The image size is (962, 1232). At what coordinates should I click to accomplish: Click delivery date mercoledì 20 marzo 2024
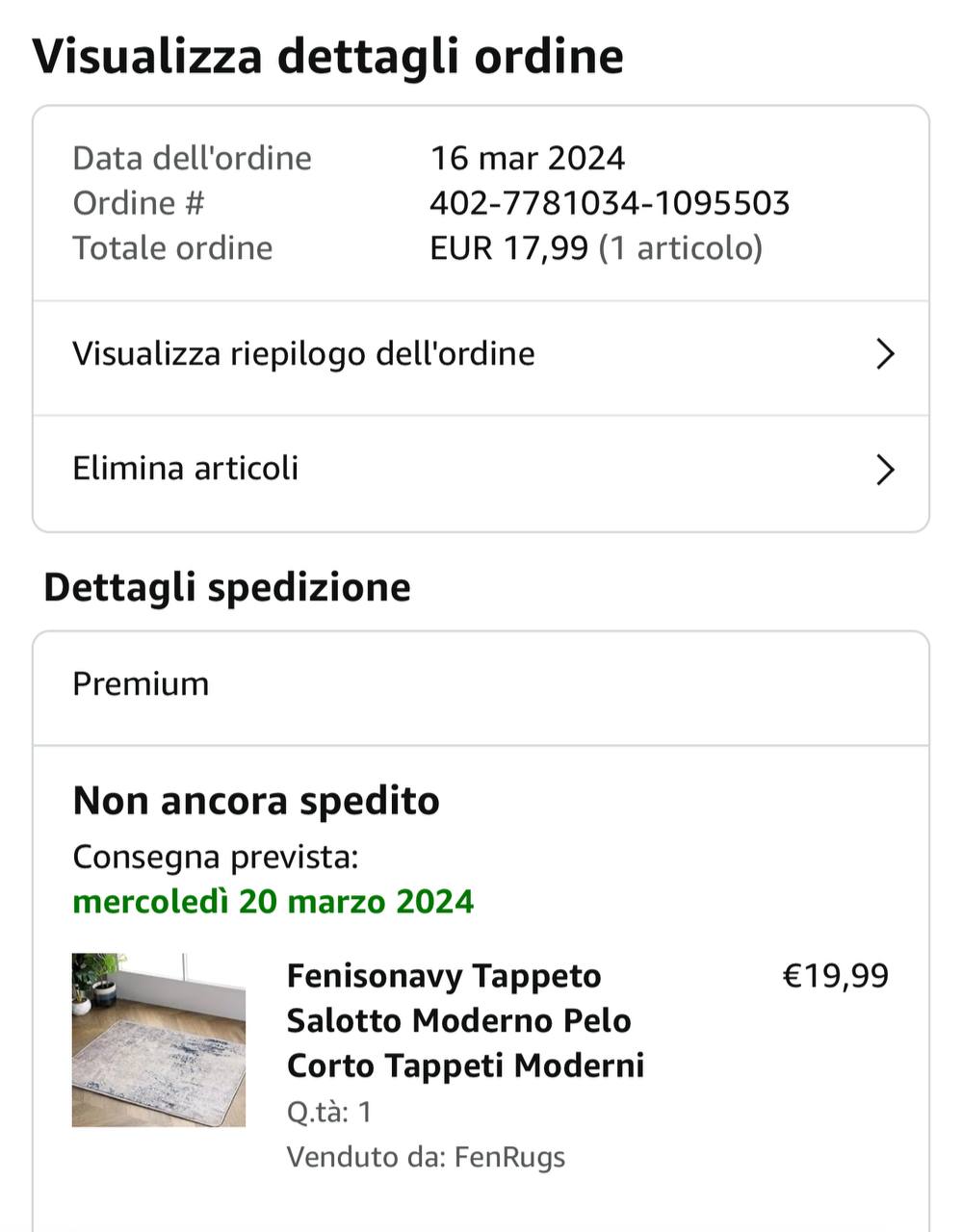click(273, 902)
